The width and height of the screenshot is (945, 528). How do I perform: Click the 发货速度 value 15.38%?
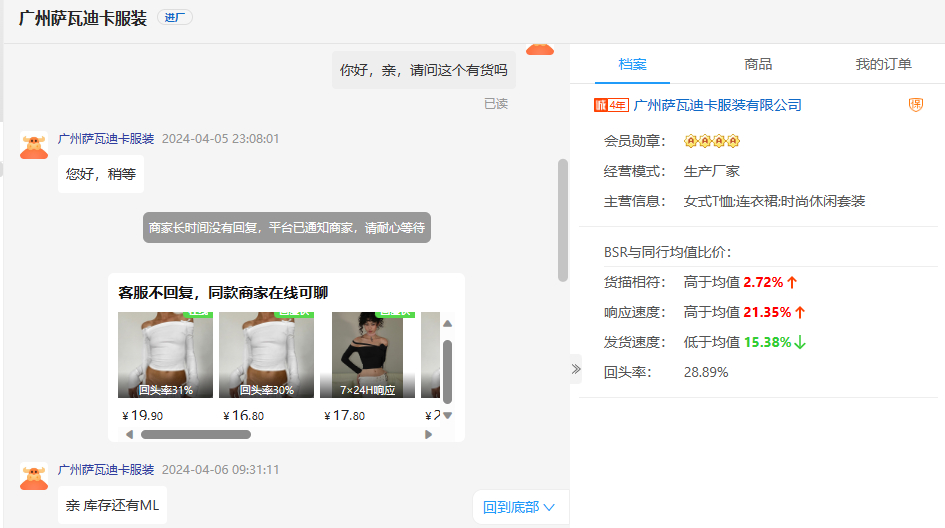pos(767,342)
